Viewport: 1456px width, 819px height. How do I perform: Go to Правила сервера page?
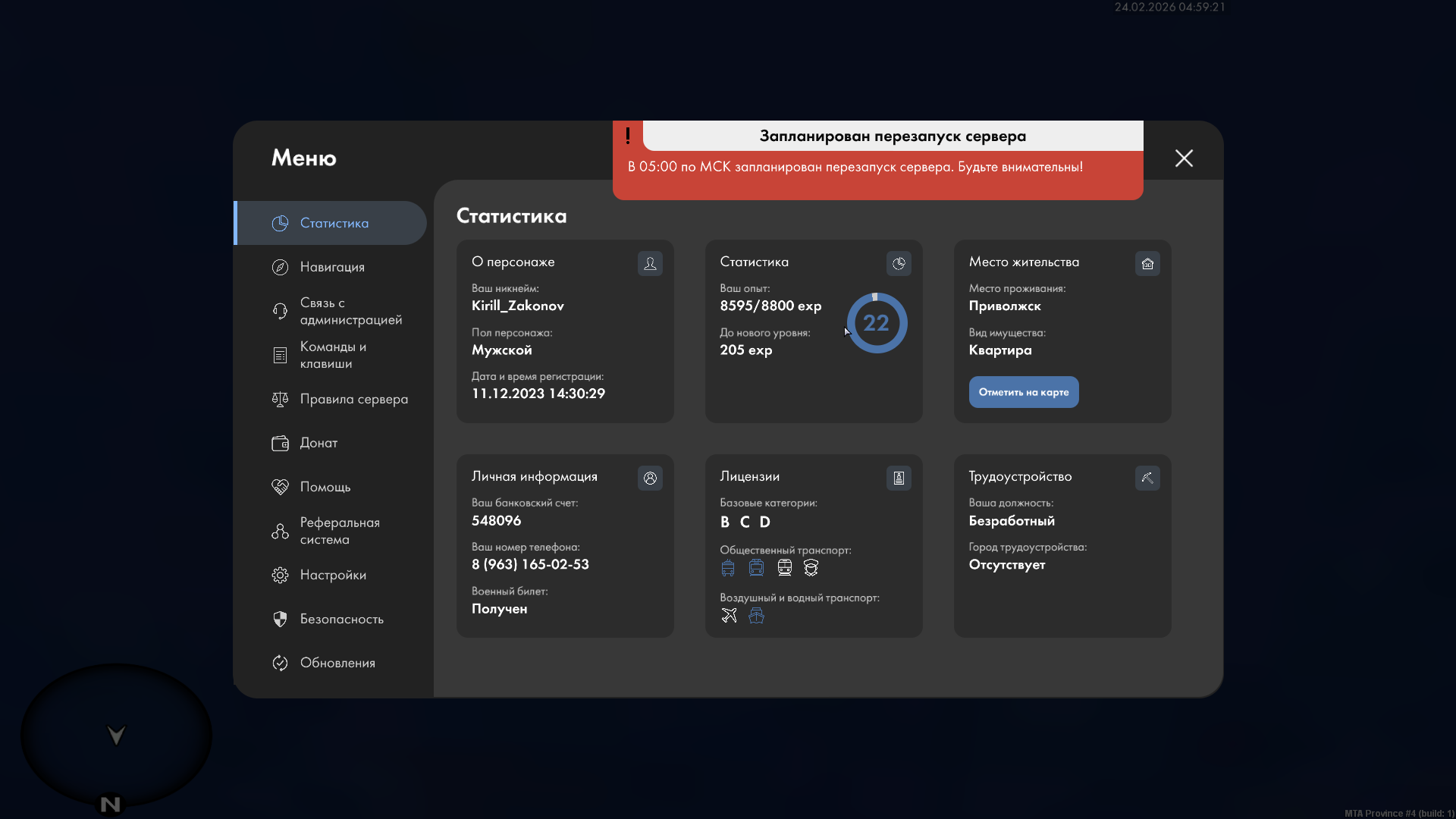tap(353, 399)
